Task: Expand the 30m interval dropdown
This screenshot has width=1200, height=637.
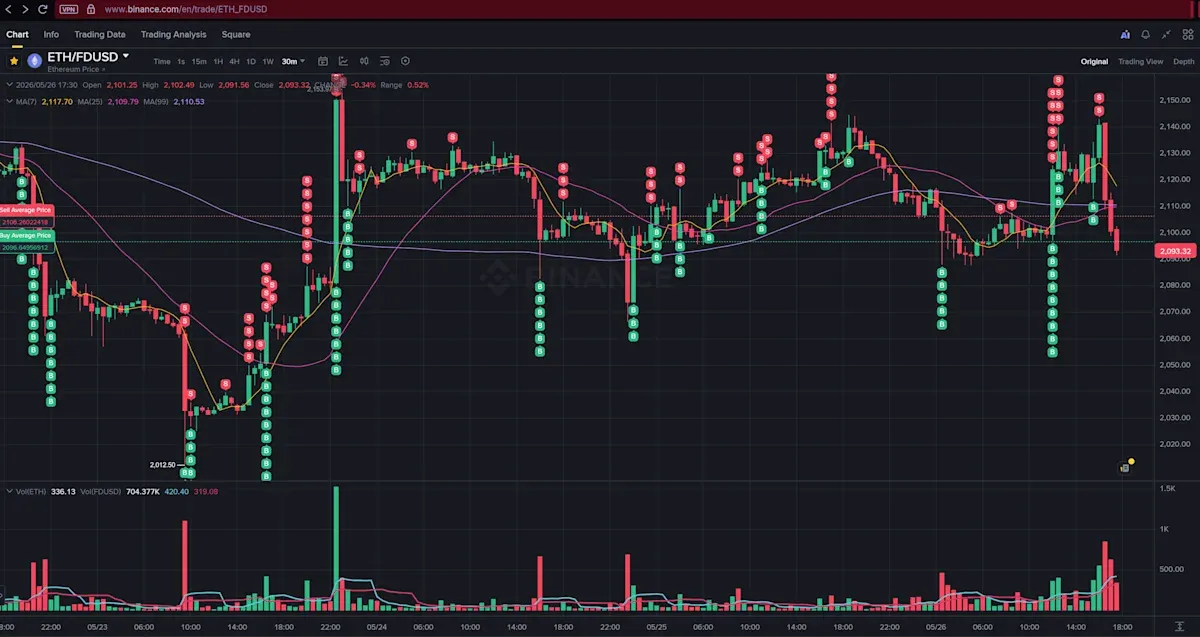Action: click(x=293, y=61)
